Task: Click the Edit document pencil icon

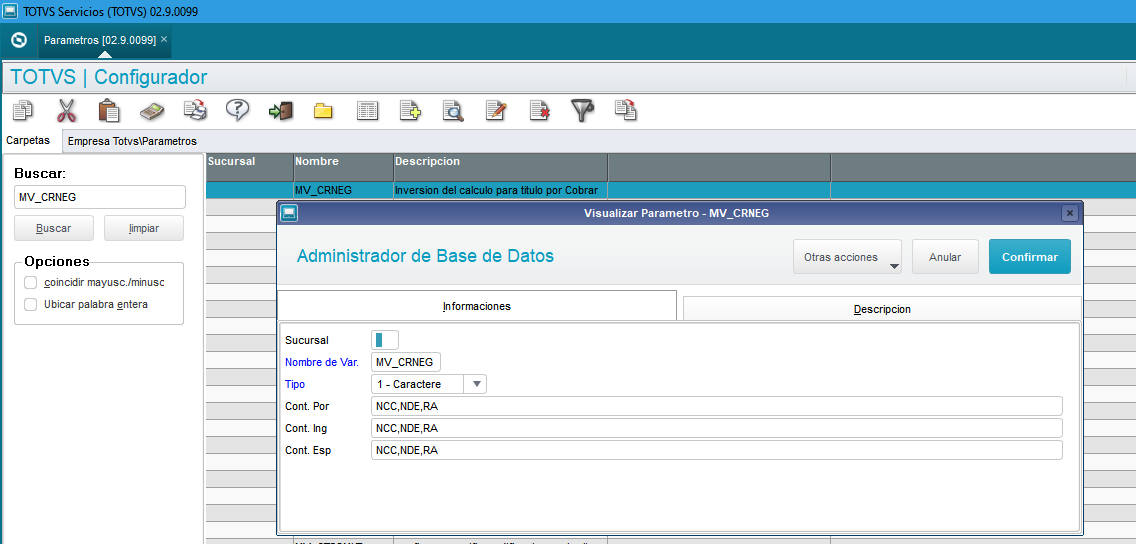Action: pyautogui.click(x=496, y=111)
